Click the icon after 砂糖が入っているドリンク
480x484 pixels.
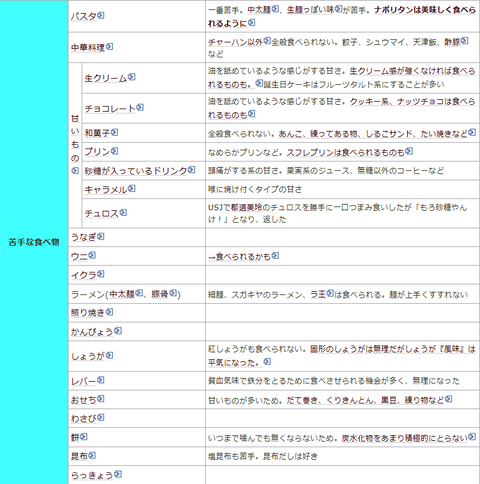coord(191,170)
